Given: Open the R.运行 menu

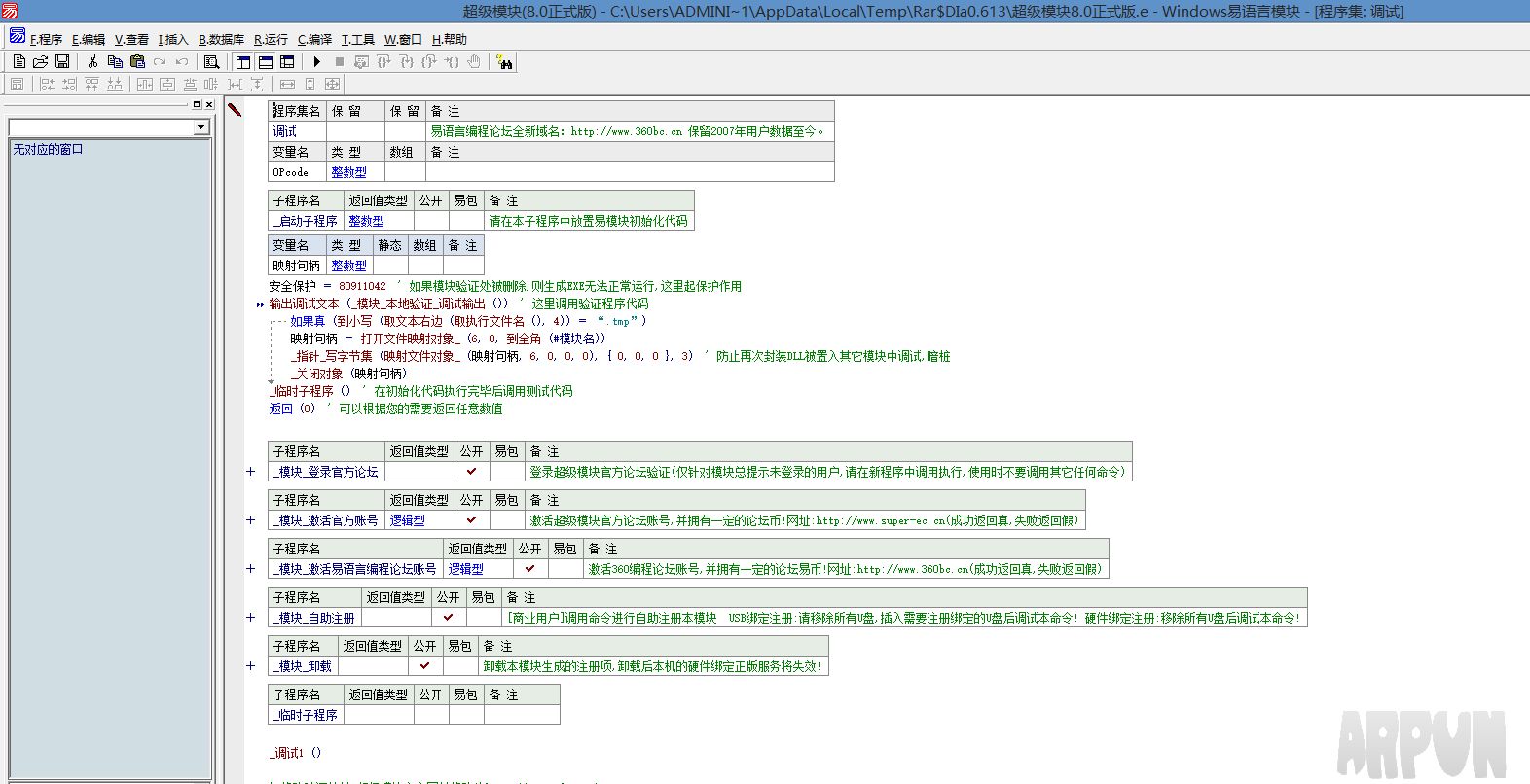Looking at the screenshot, I should pos(271,39).
